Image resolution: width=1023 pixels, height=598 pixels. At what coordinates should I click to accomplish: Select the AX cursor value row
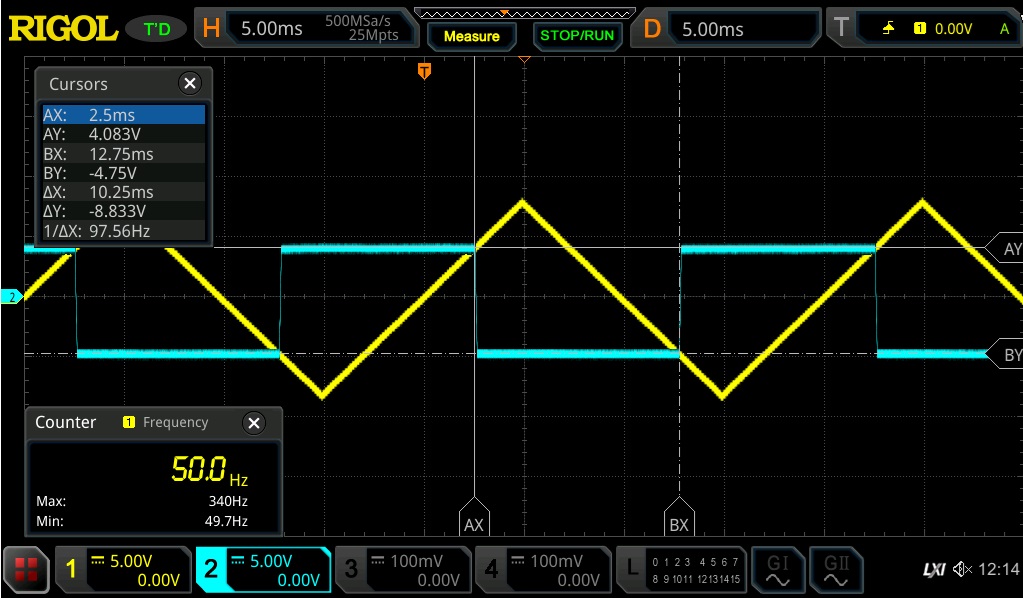124,115
